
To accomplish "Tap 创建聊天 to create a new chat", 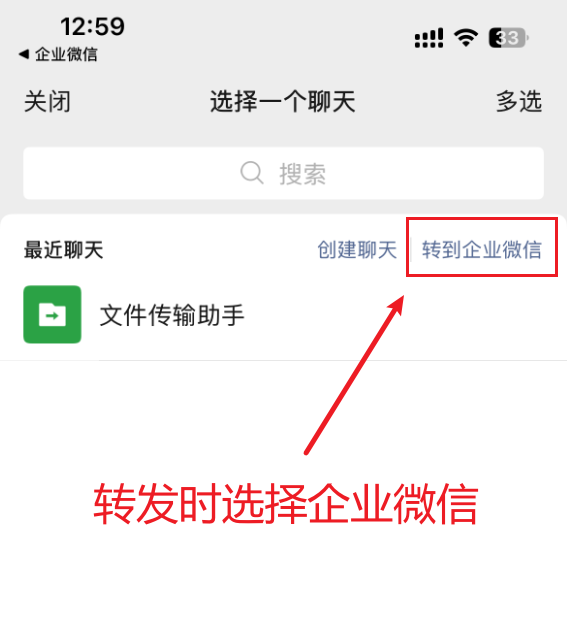I will (x=357, y=249).
